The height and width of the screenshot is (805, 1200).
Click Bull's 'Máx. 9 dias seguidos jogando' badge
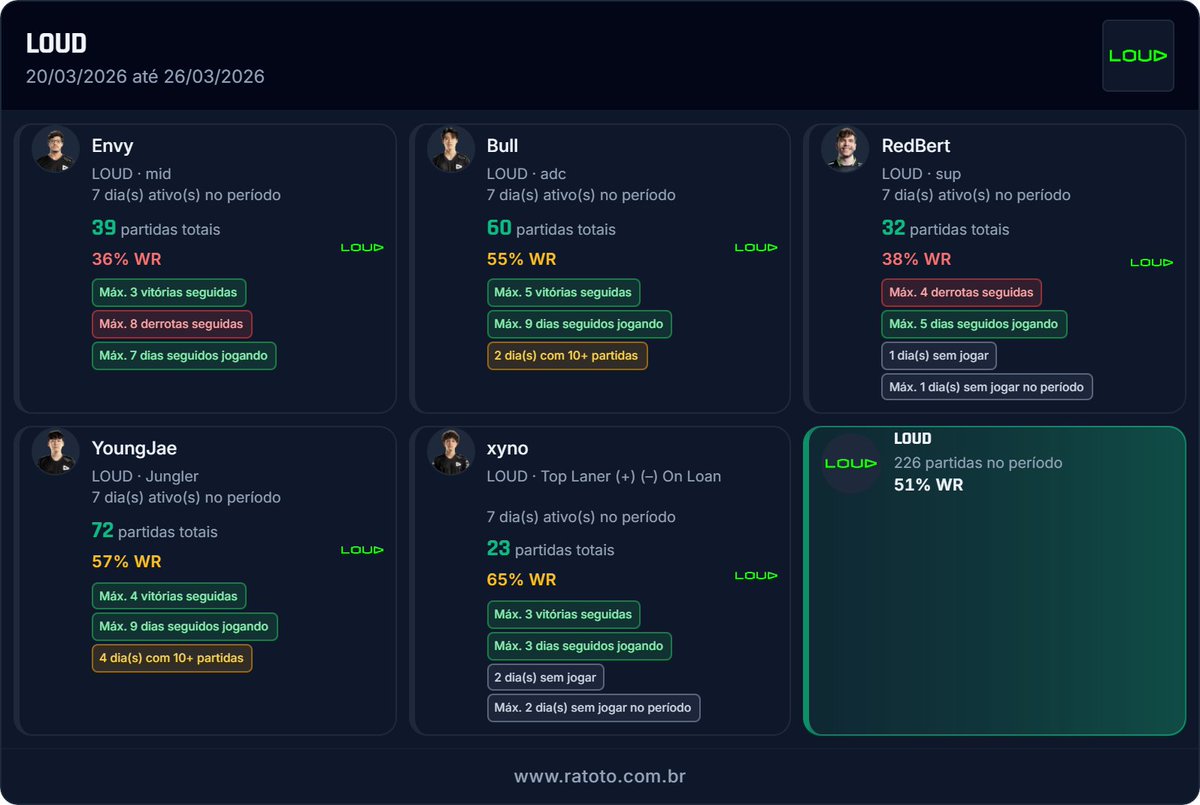pos(579,324)
